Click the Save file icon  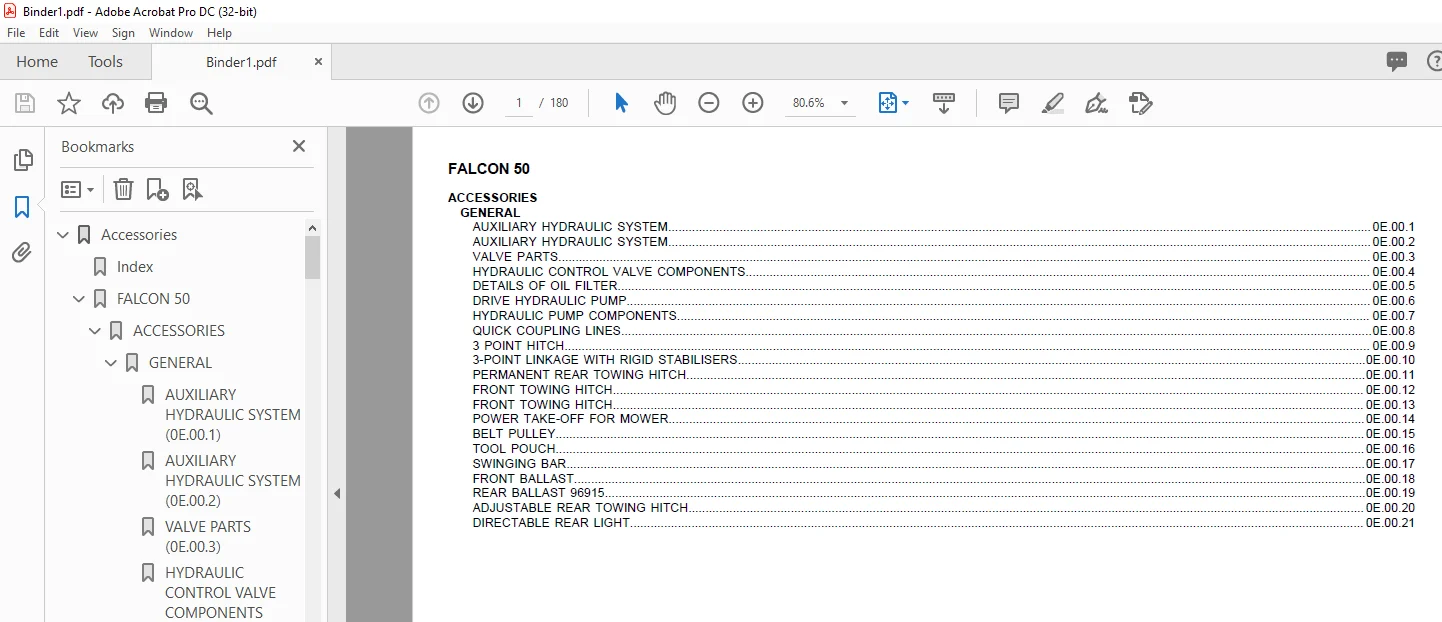25,103
